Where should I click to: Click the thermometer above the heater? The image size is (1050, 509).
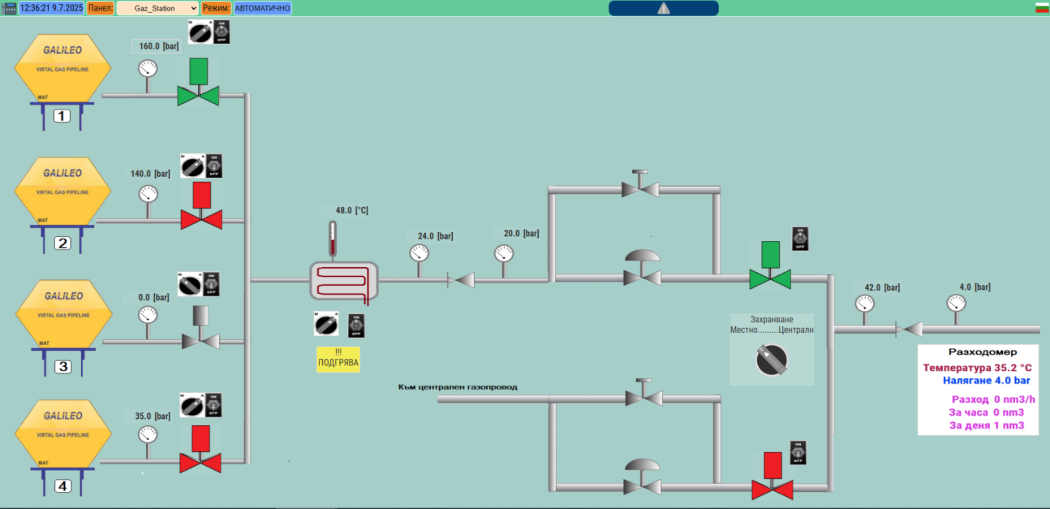333,239
